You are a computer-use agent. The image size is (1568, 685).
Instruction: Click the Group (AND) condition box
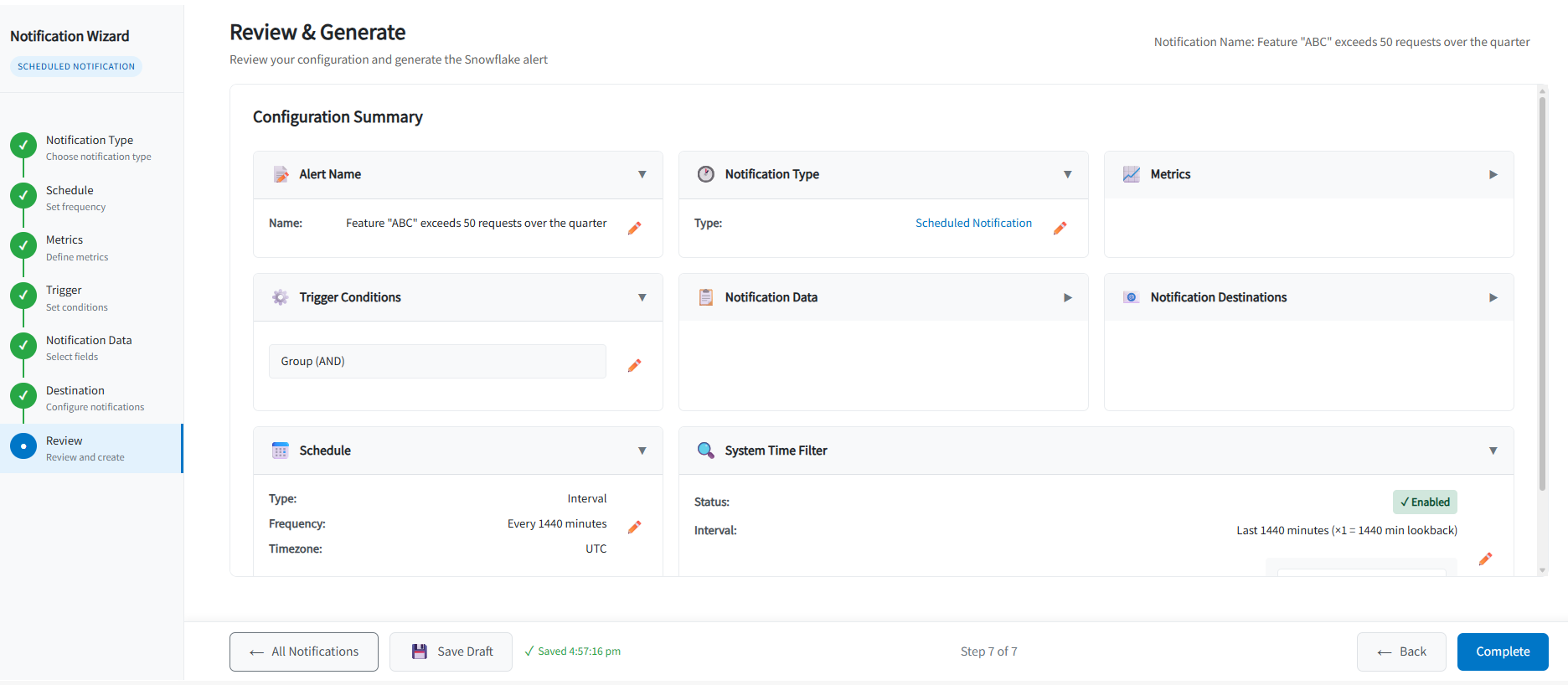click(x=437, y=361)
